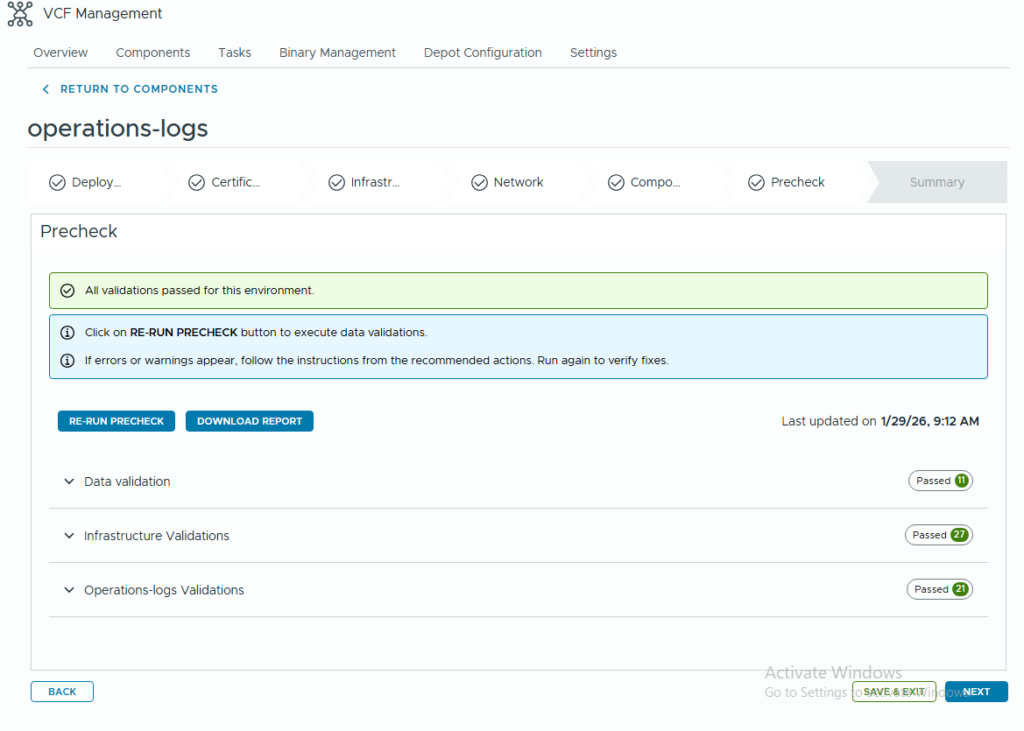Click the Components step checkmark icon

click(x=616, y=183)
